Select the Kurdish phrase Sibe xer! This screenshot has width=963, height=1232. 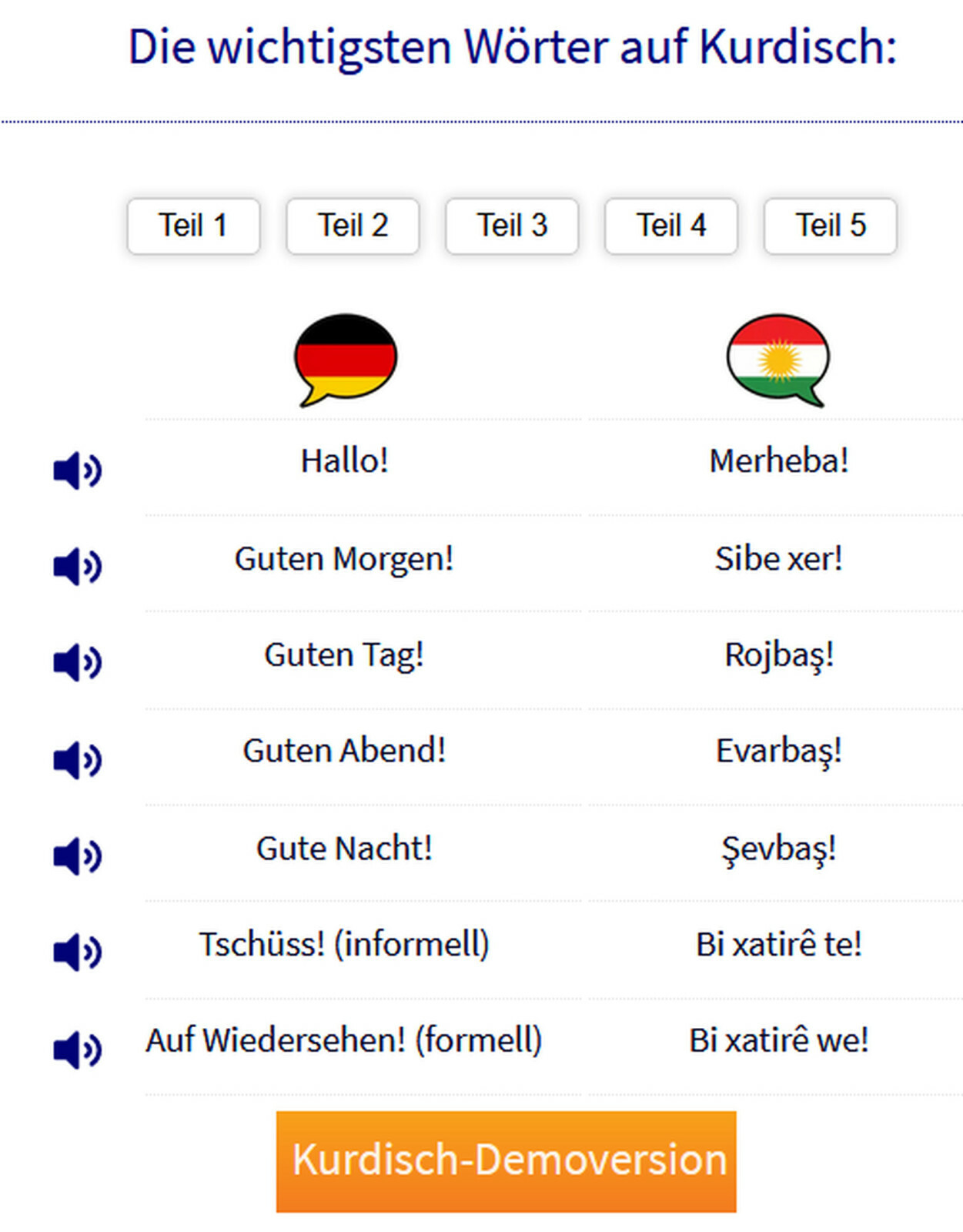(x=779, y=558)
